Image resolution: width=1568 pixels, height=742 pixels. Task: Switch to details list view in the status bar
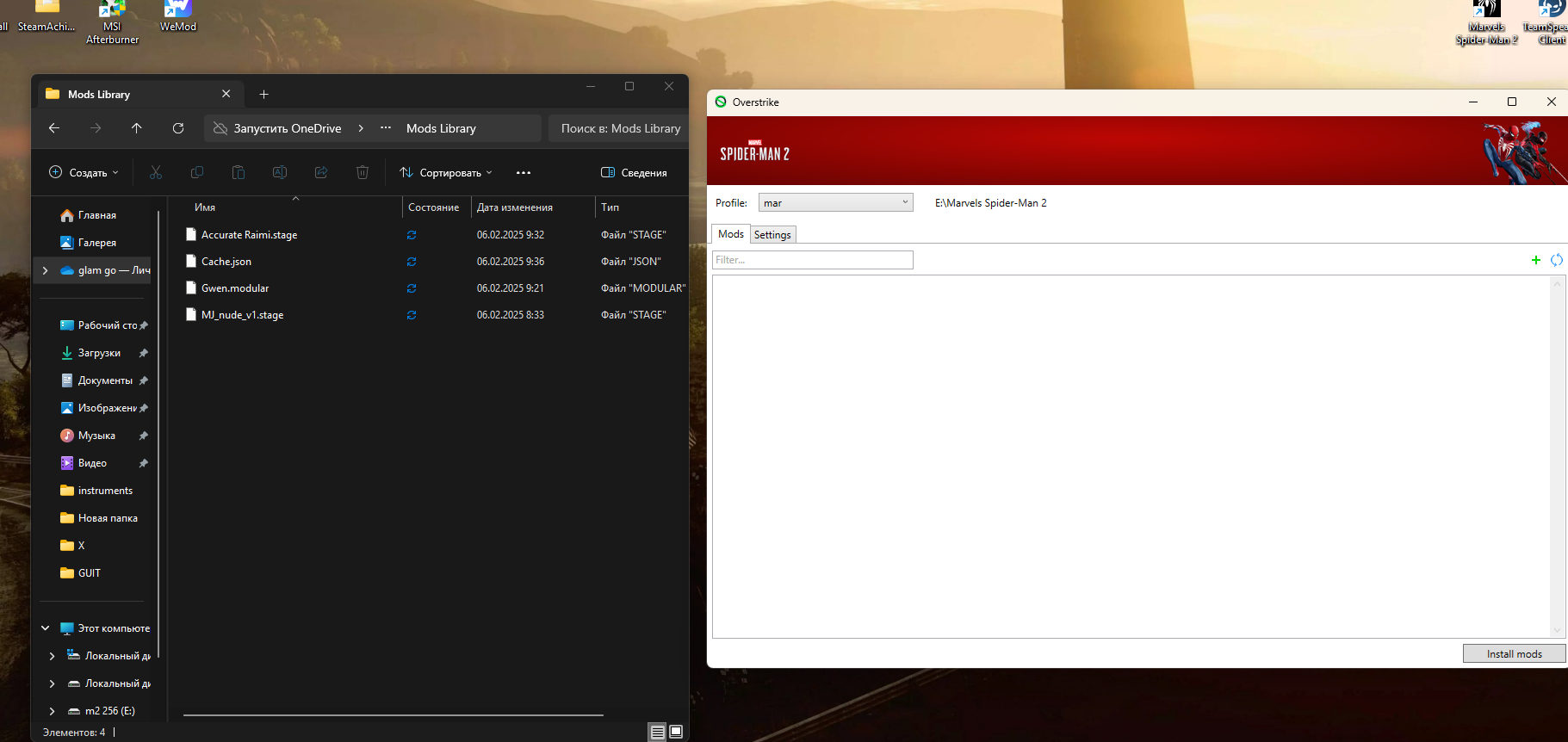(x=657, y=732)
